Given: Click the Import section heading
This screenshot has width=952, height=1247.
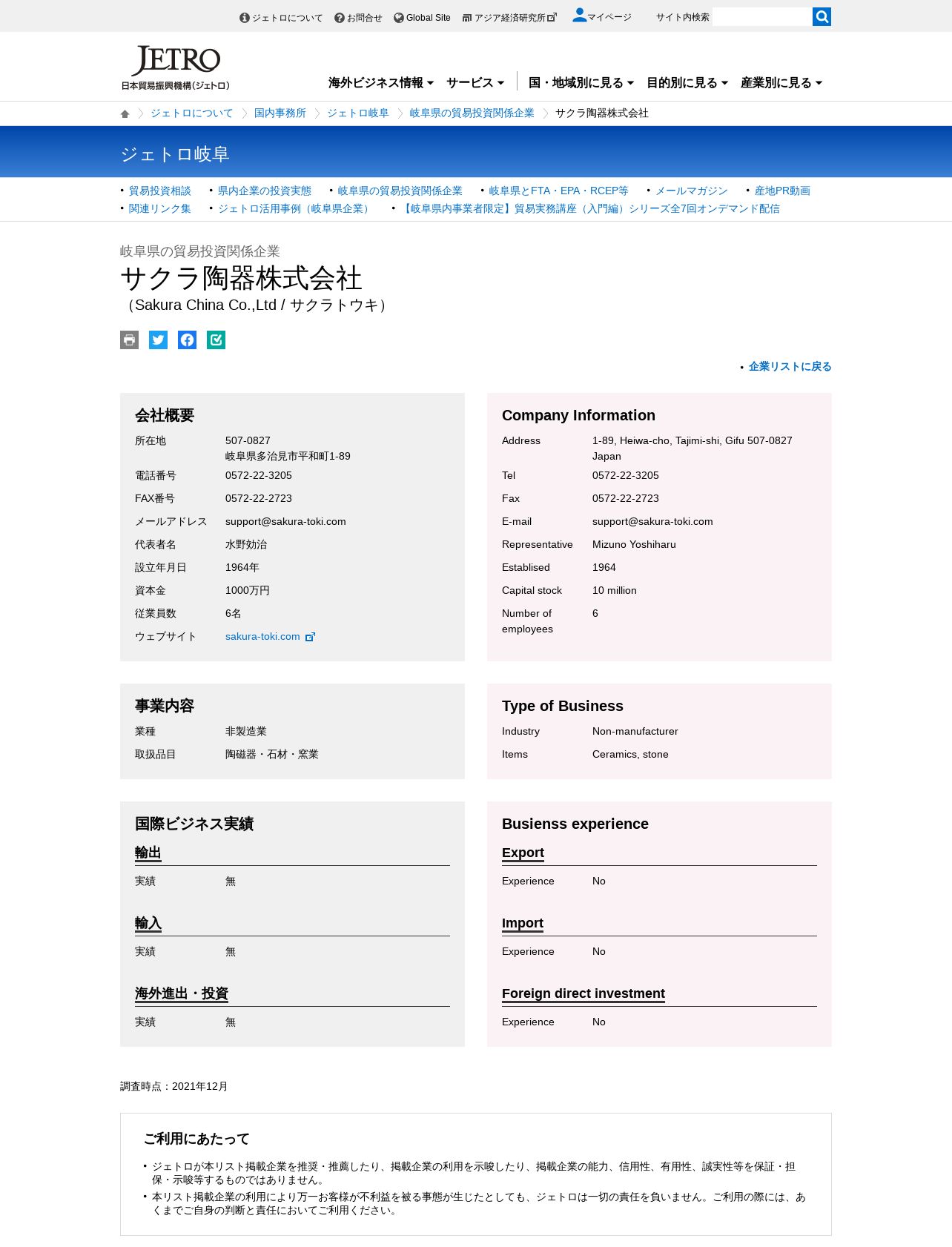Looking at the screenshot, I should coord(523,923).
